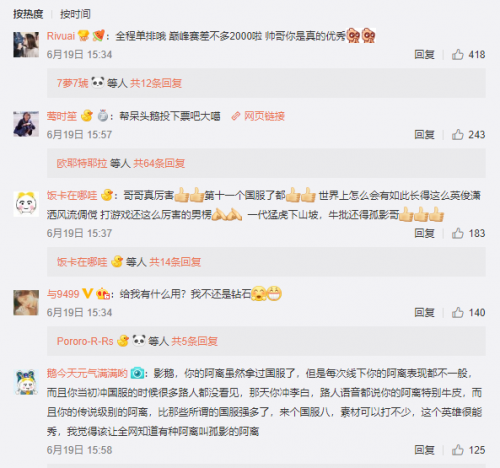
Task: Like Rivuai's comment with 418 likes
Action: (458, 54)
